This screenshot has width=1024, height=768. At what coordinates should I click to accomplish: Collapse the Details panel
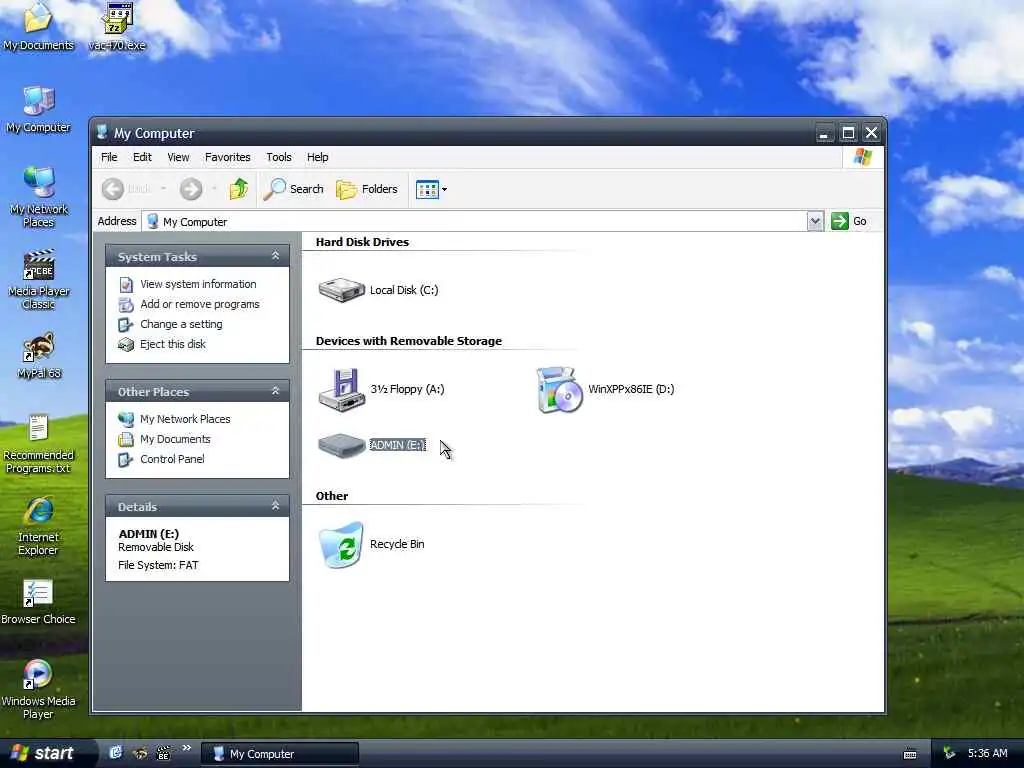(x=276, y=506)
